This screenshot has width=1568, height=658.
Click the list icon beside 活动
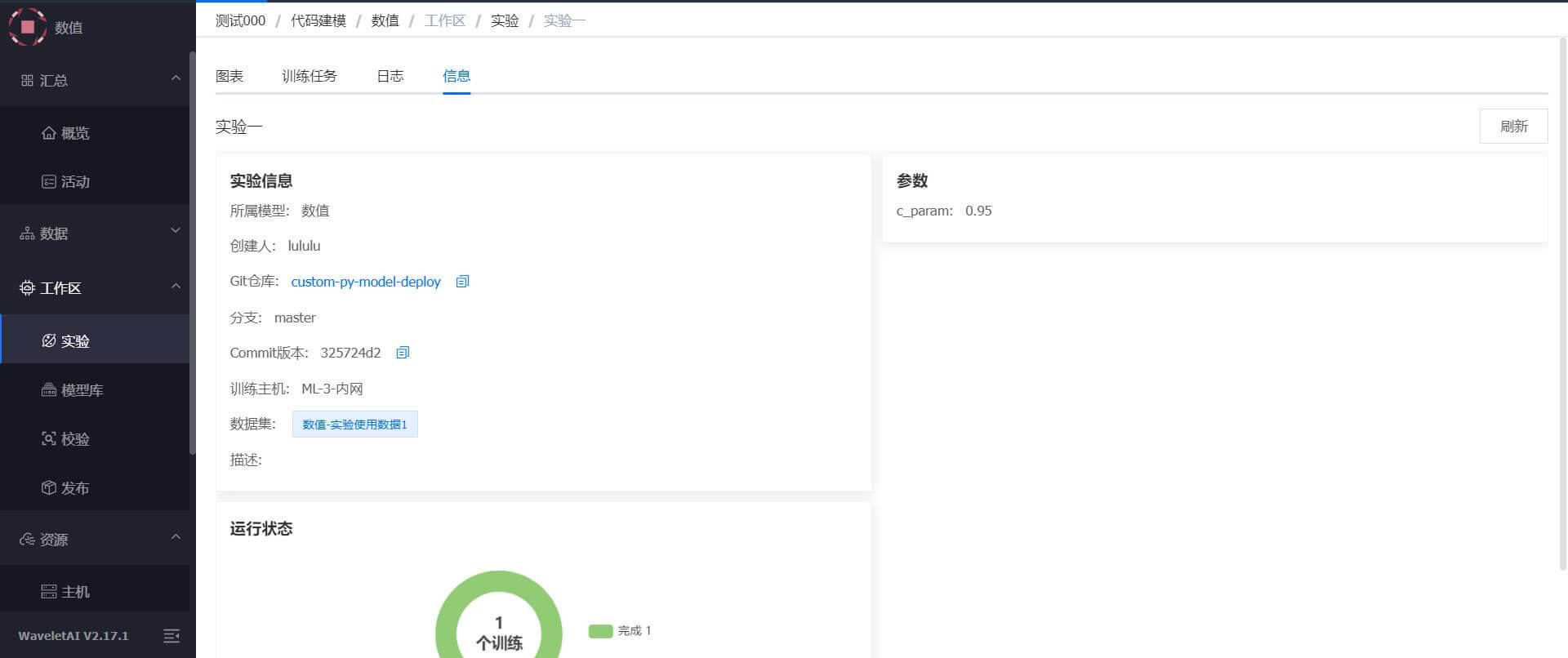click(x=49, y=182)
